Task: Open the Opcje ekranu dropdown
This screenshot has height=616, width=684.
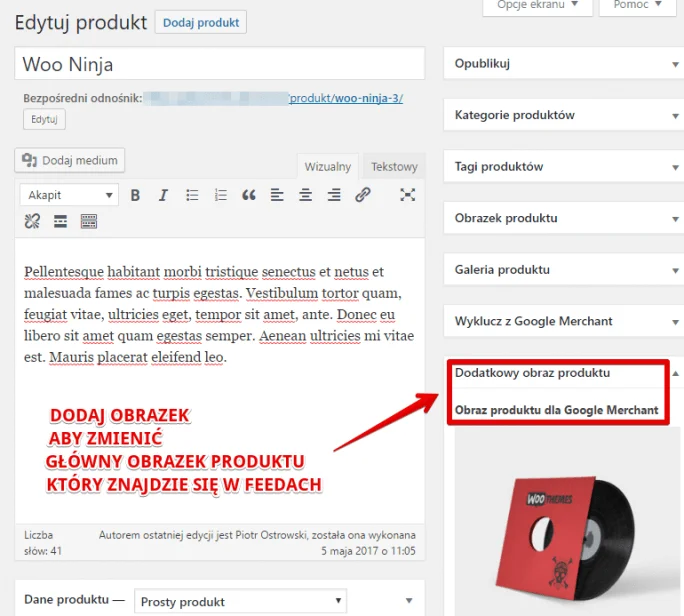Action: click(537, 5)
